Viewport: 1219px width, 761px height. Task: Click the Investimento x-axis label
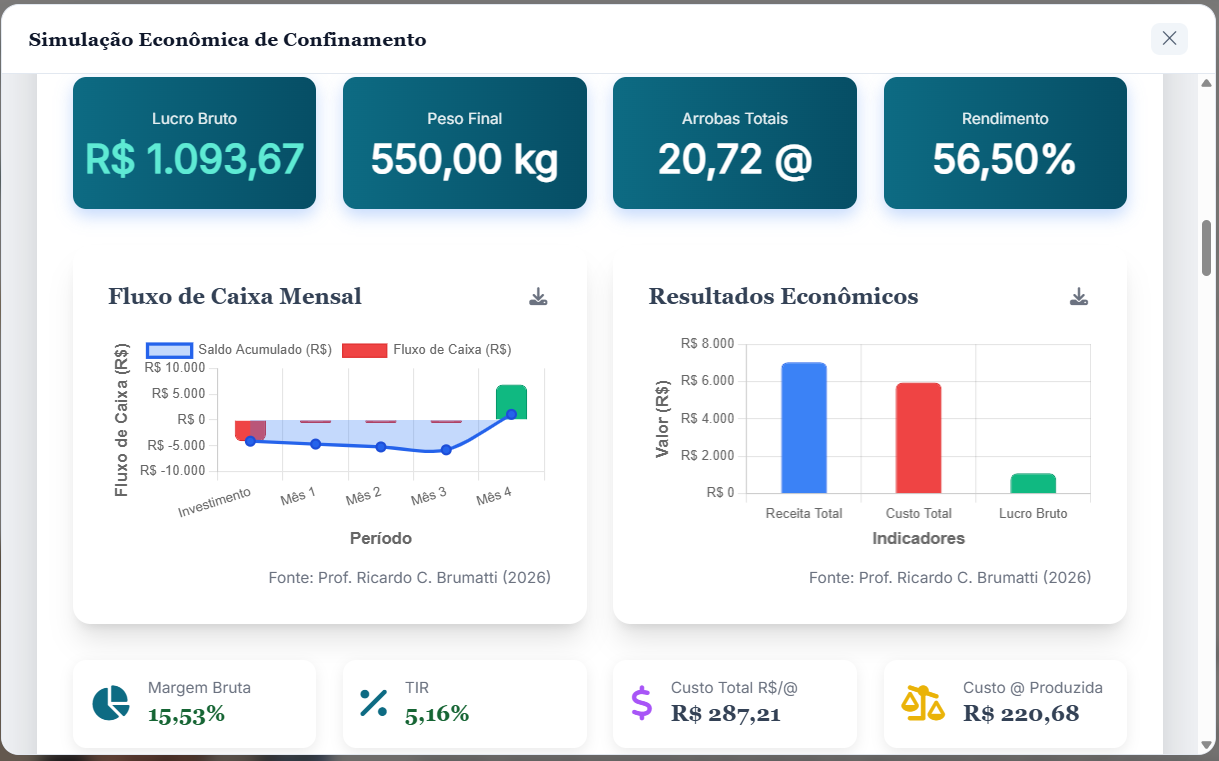coord(214,502)
